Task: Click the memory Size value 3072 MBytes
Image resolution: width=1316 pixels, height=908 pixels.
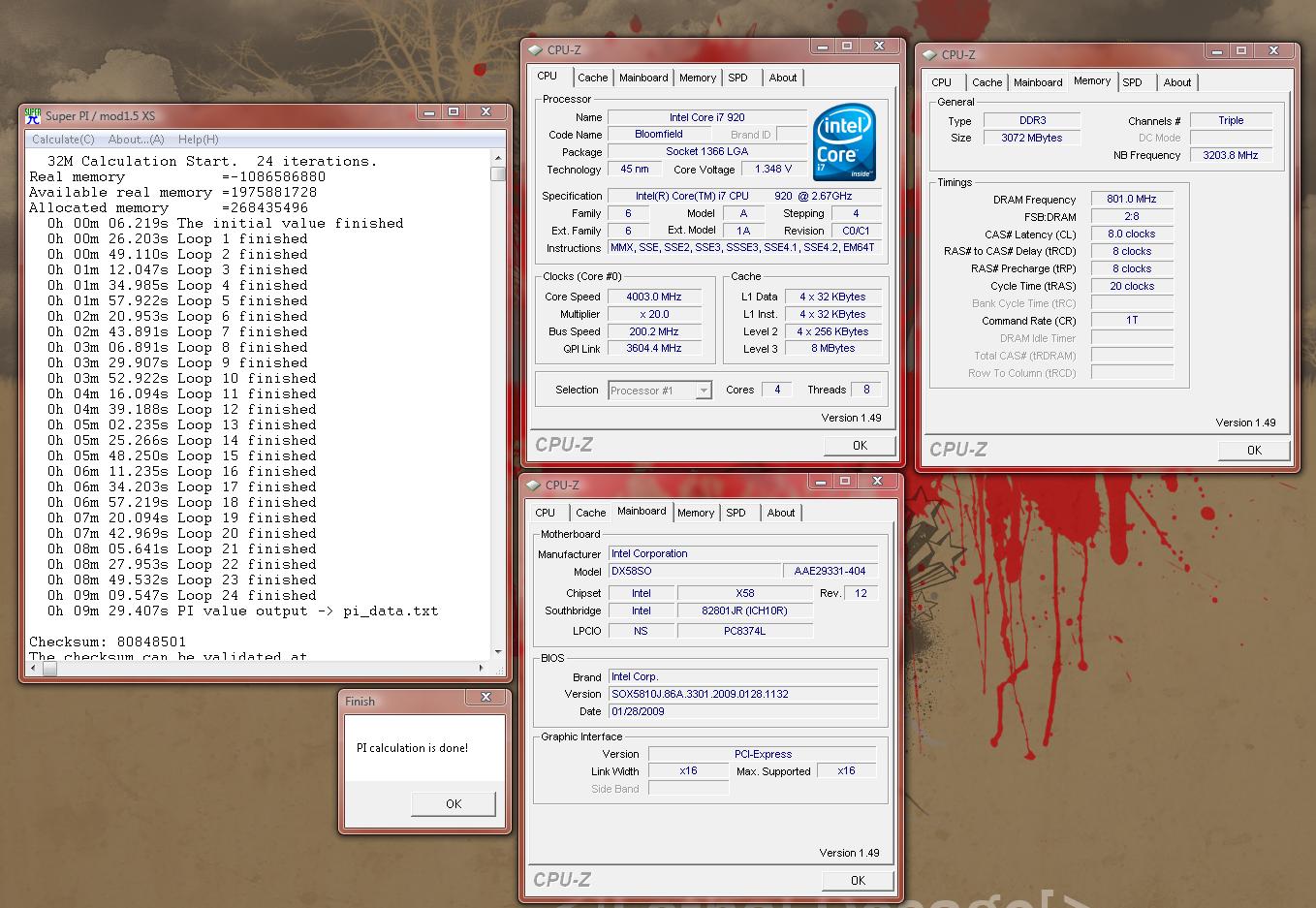Action: tap(1031, 138)
